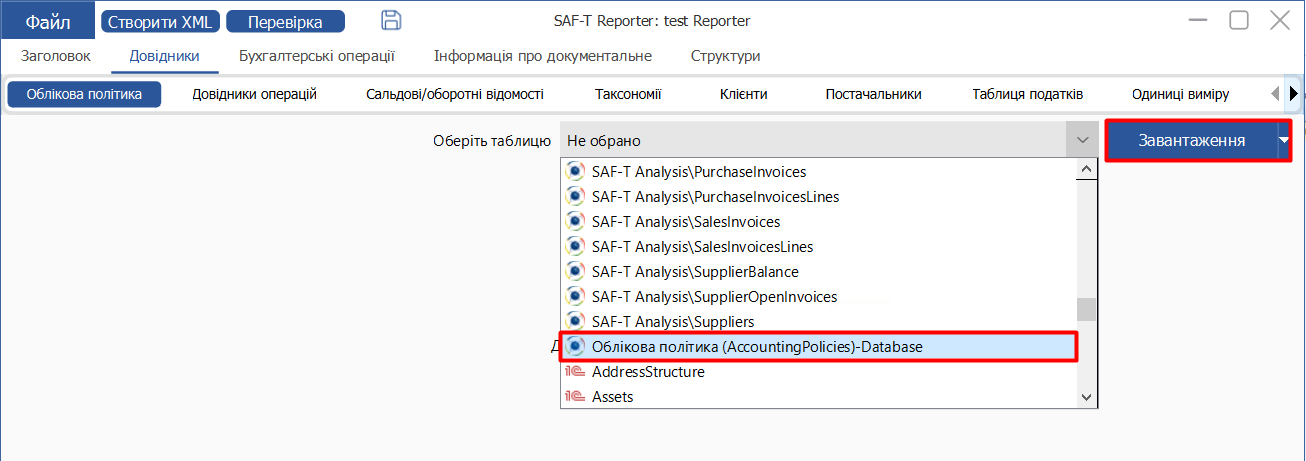Switch to Інформація про документальне tab
The image size is (1306, 461).
pyautogui.click(x=543, y=56)
